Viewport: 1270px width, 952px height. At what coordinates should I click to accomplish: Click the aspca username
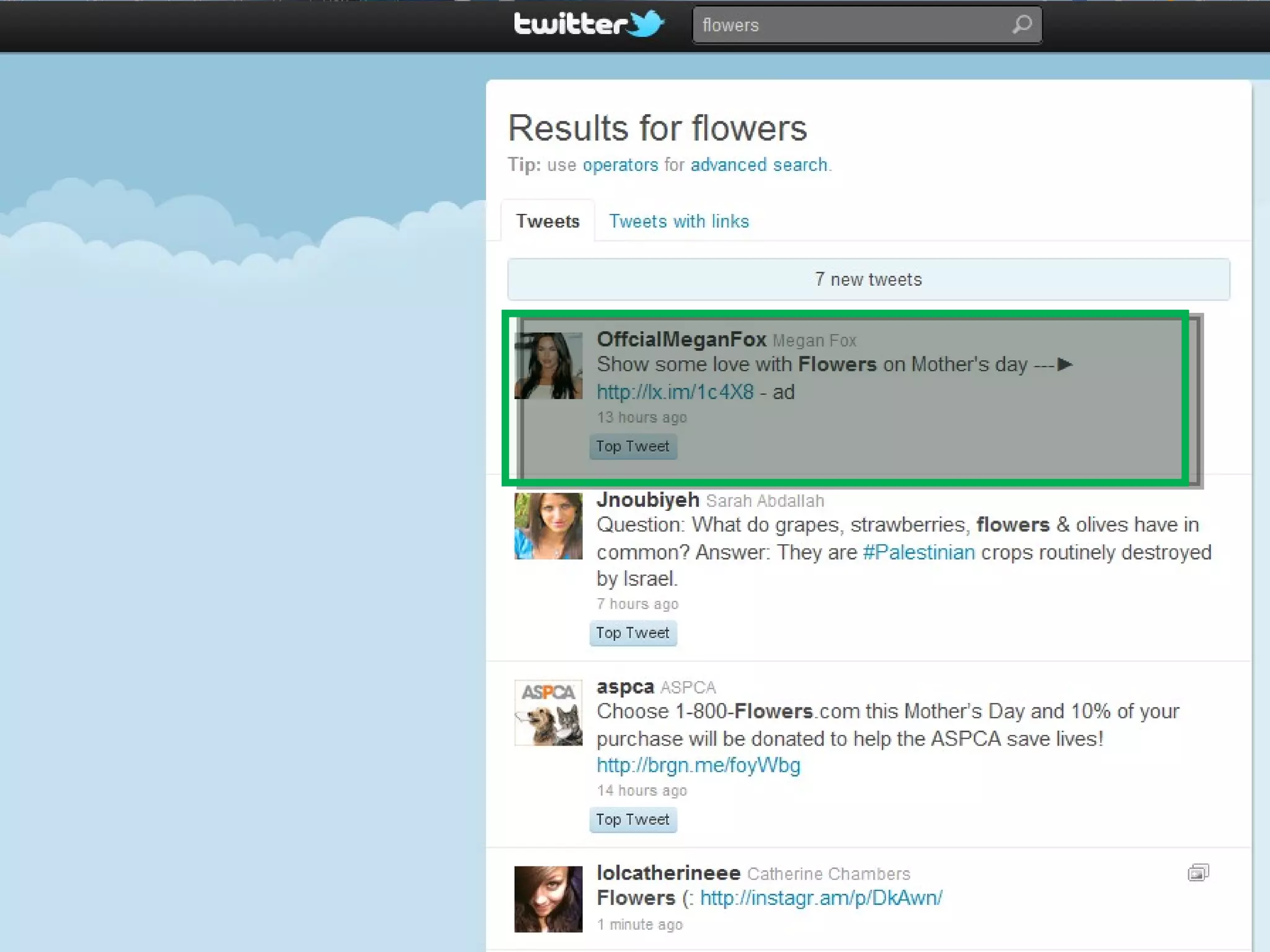(x=624, y=687)
